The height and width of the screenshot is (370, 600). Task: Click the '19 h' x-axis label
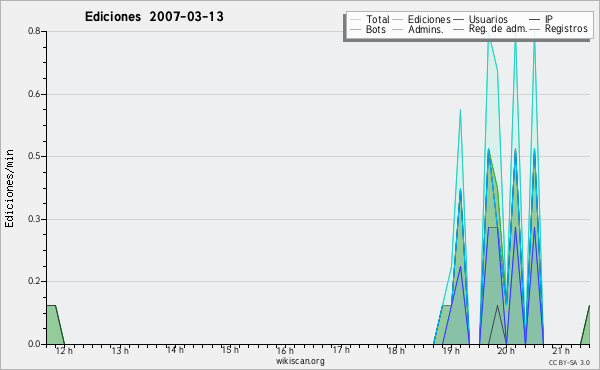click(x=451, y=351)
